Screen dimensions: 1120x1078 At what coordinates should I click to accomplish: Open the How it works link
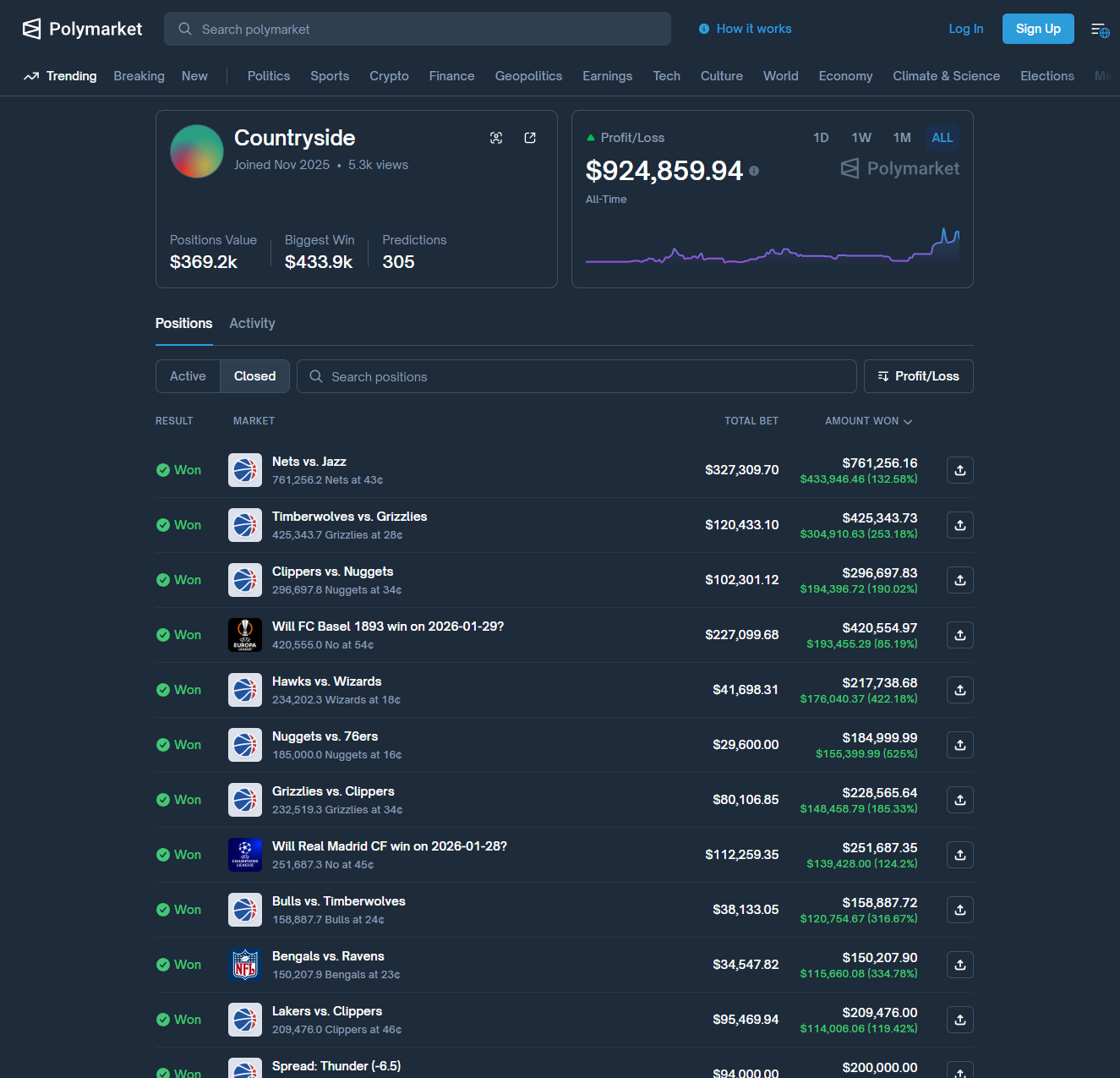753,29
